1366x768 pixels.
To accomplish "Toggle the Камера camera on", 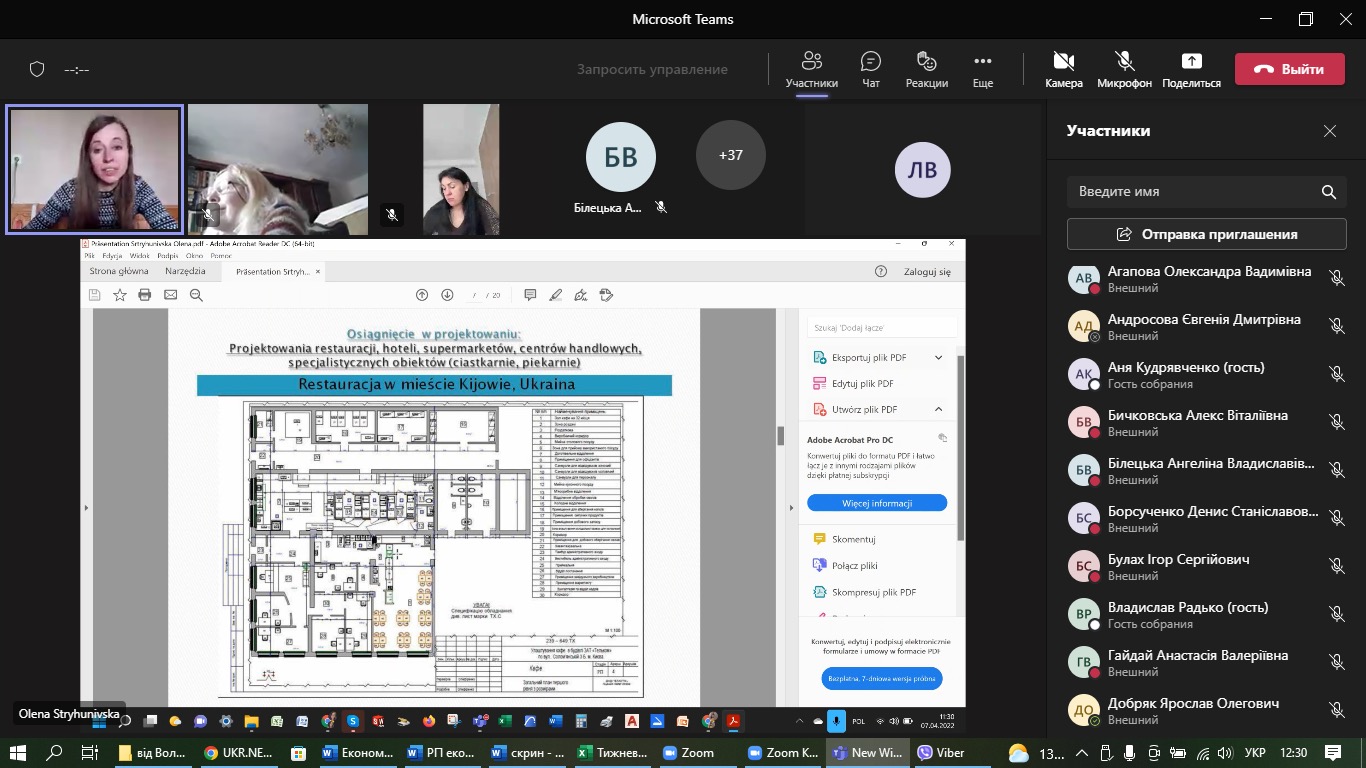I will (x=1064, y=69).
